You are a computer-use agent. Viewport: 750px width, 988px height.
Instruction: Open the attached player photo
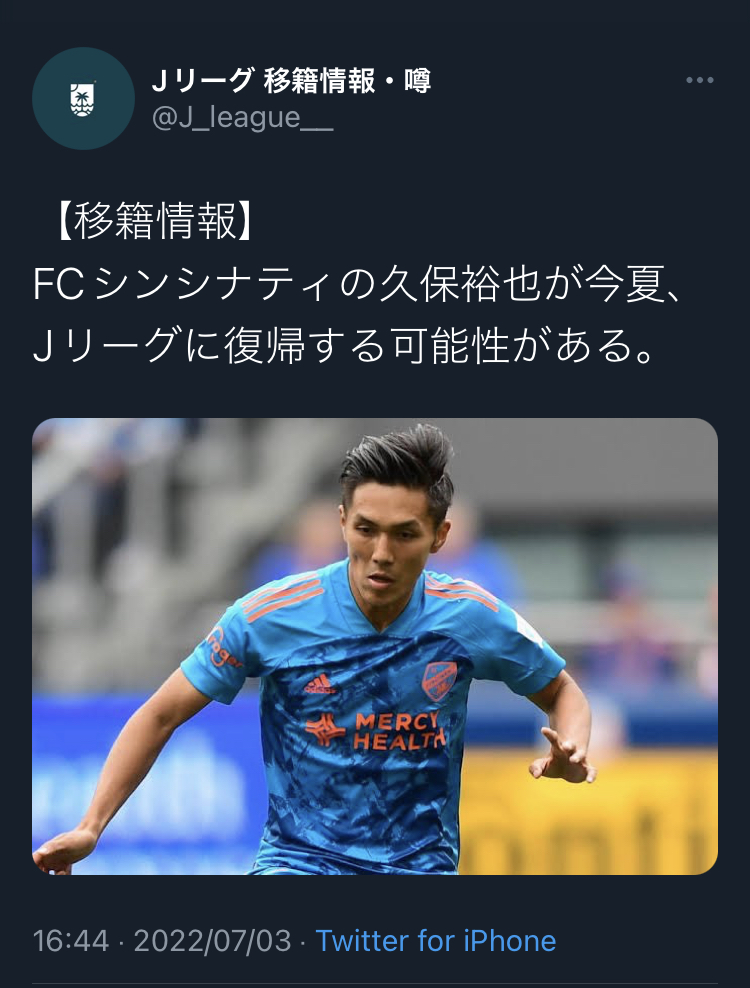pyautogui.click(x=375, y=646)
